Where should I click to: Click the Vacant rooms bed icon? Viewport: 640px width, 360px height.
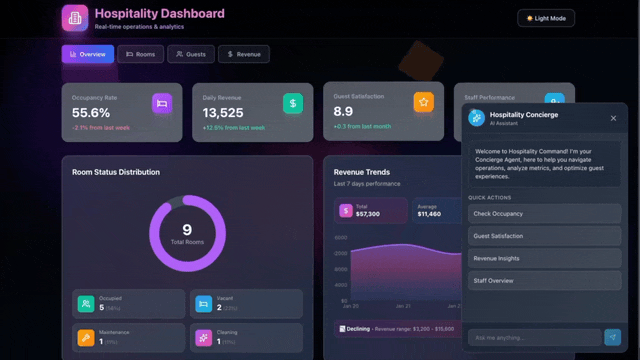coord(204,304)
